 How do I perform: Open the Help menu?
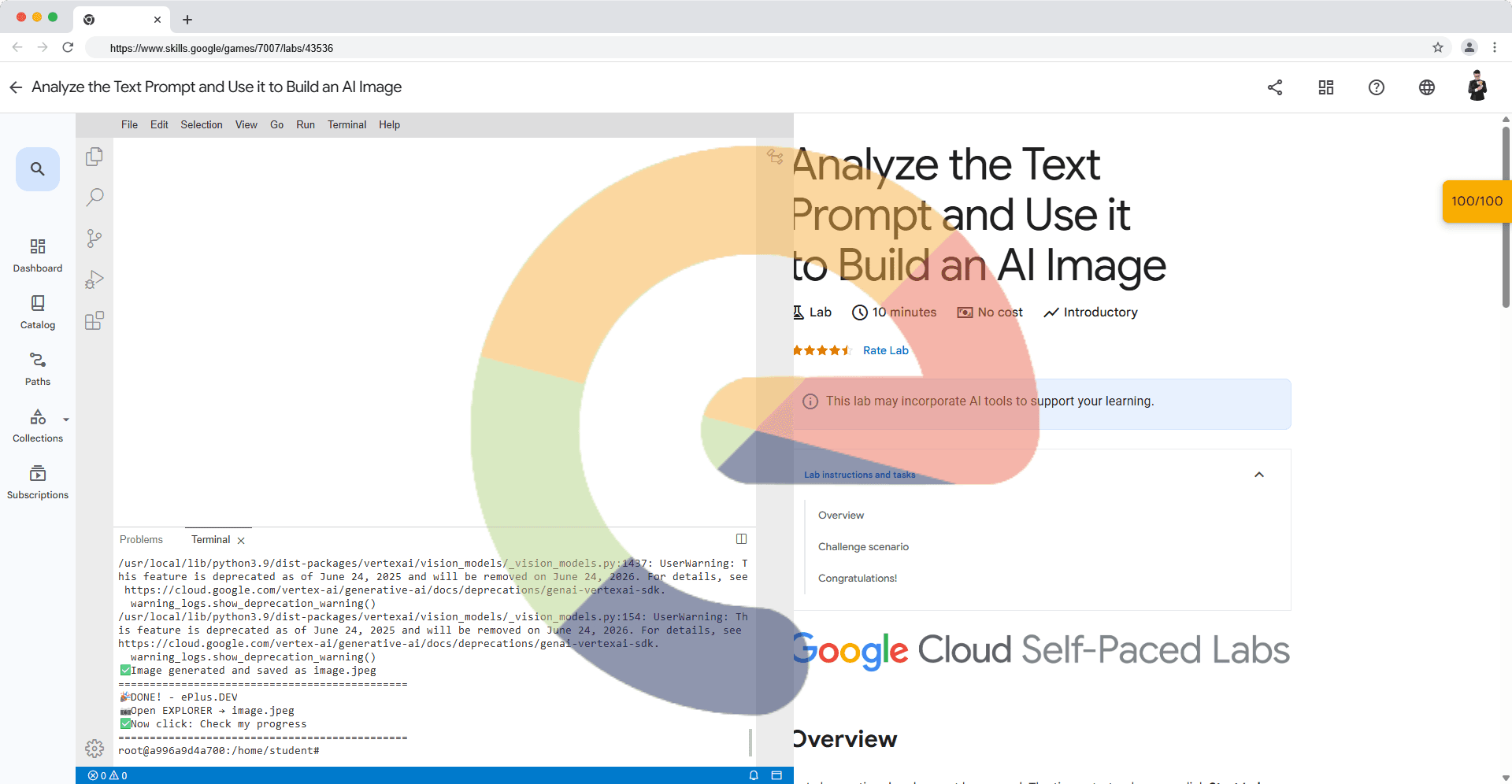[390, 125]
